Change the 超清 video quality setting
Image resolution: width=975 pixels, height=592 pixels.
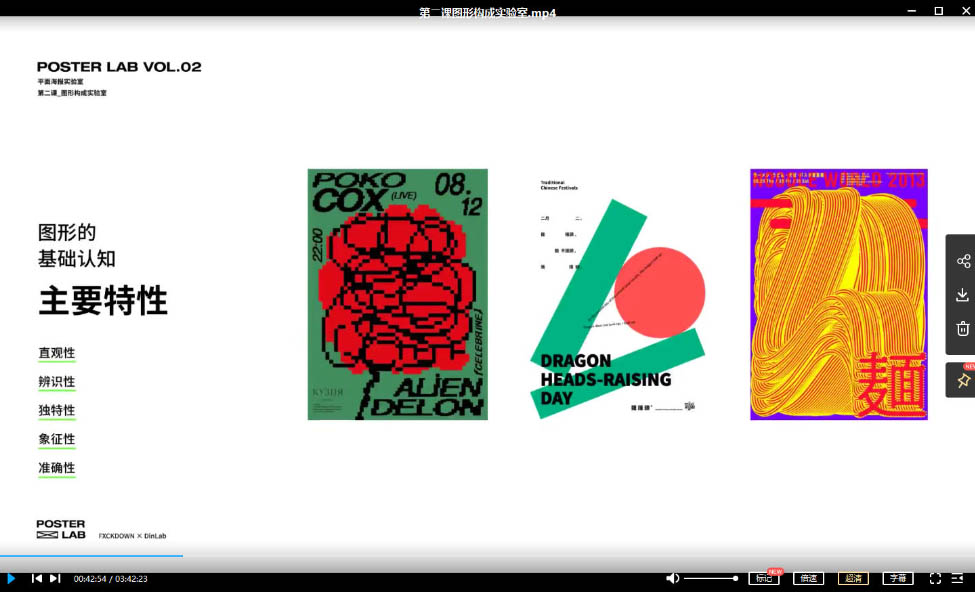[853, 578]
